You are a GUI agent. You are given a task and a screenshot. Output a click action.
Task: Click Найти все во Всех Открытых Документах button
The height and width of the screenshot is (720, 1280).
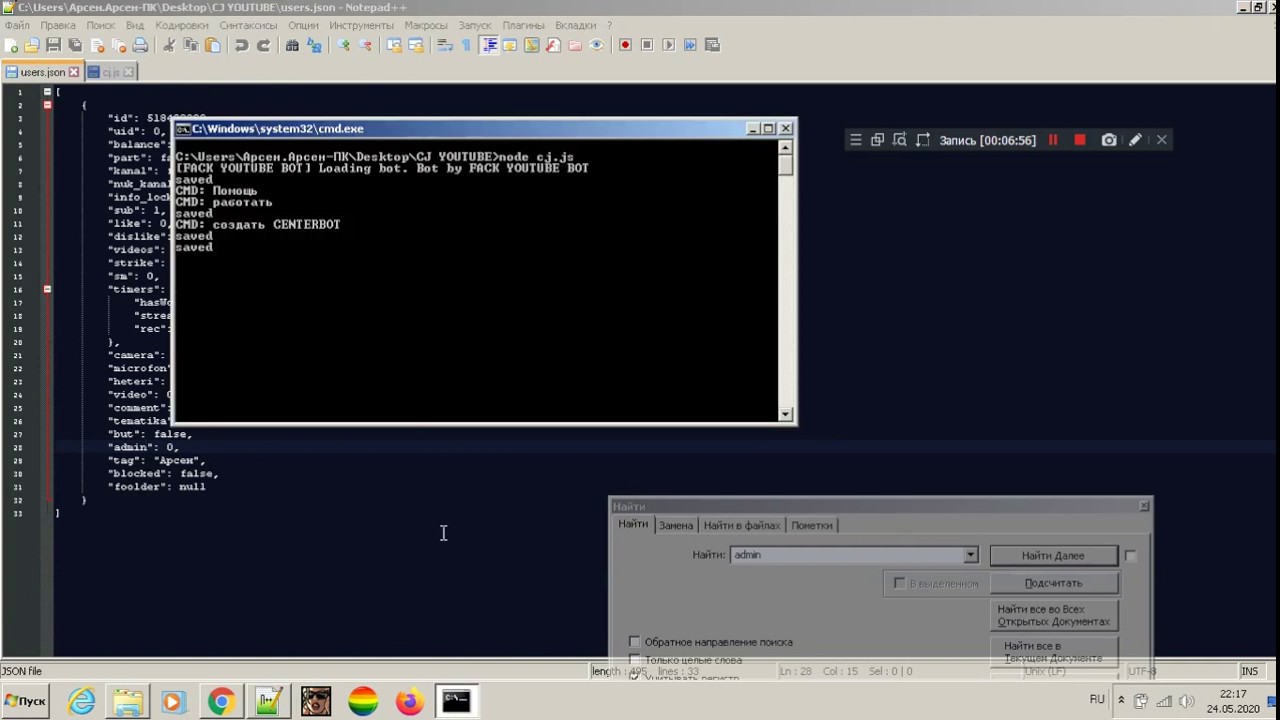coord(1053,615)
